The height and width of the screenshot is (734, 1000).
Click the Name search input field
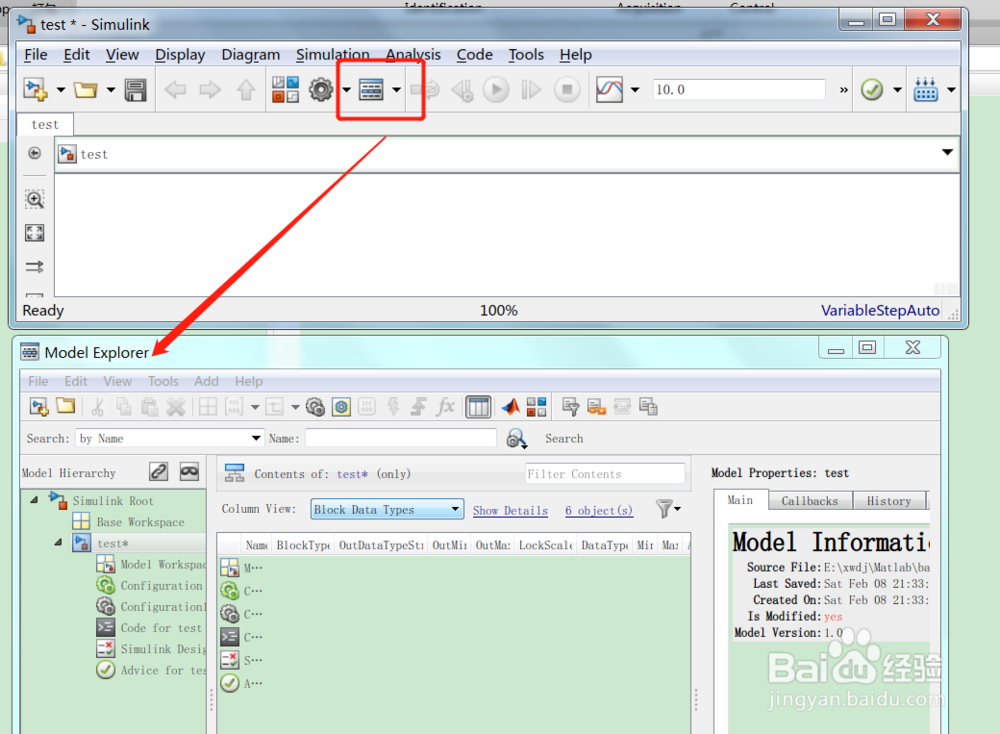click(x=401, y=438)
